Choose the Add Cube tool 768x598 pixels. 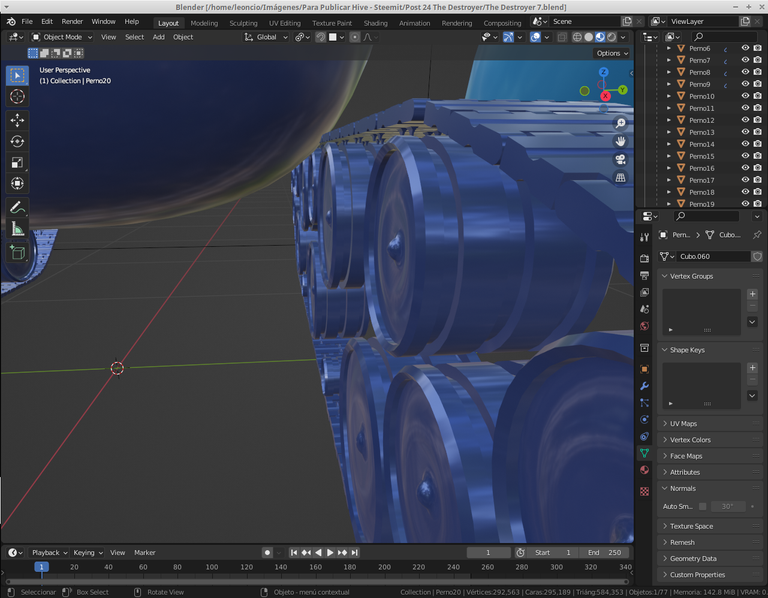click(17, 252)
